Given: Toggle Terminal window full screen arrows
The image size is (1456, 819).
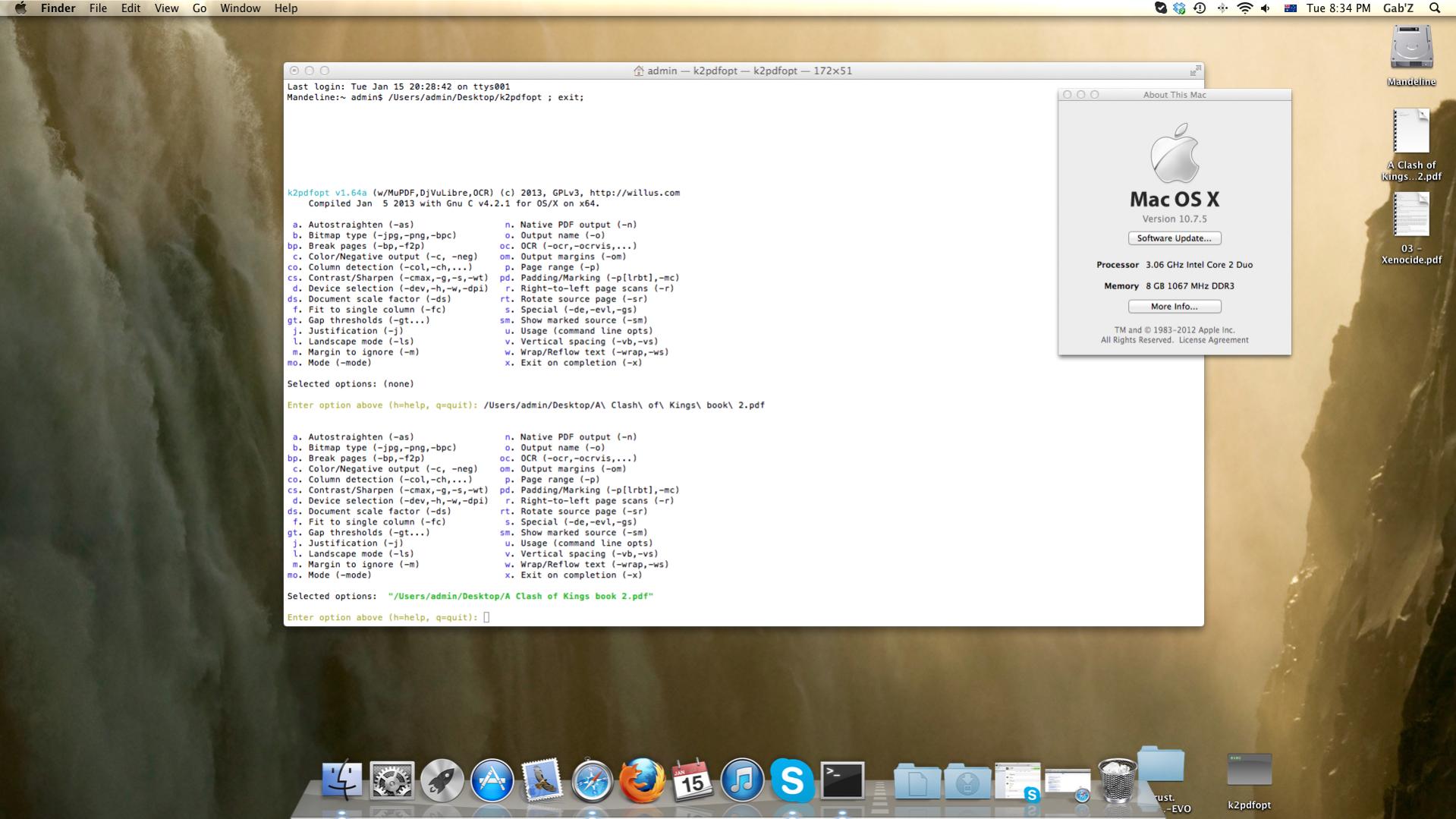Looking at the screenshot, I should (1195, 71).
